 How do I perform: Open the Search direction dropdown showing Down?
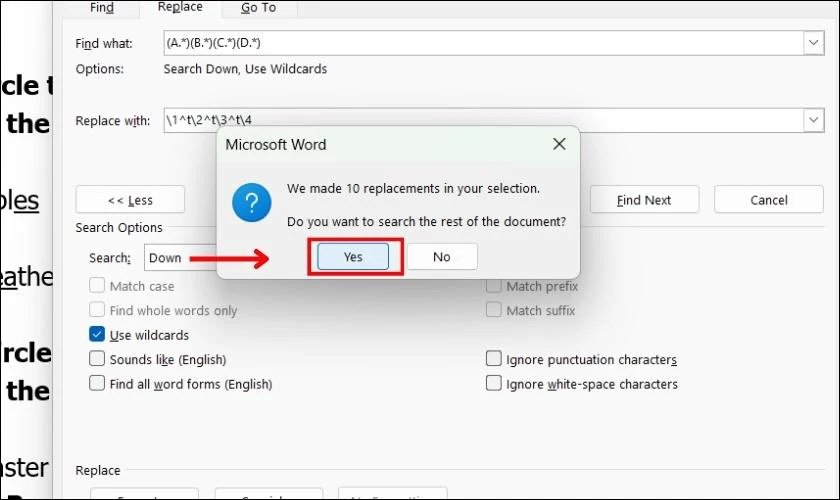pos(181,258)
